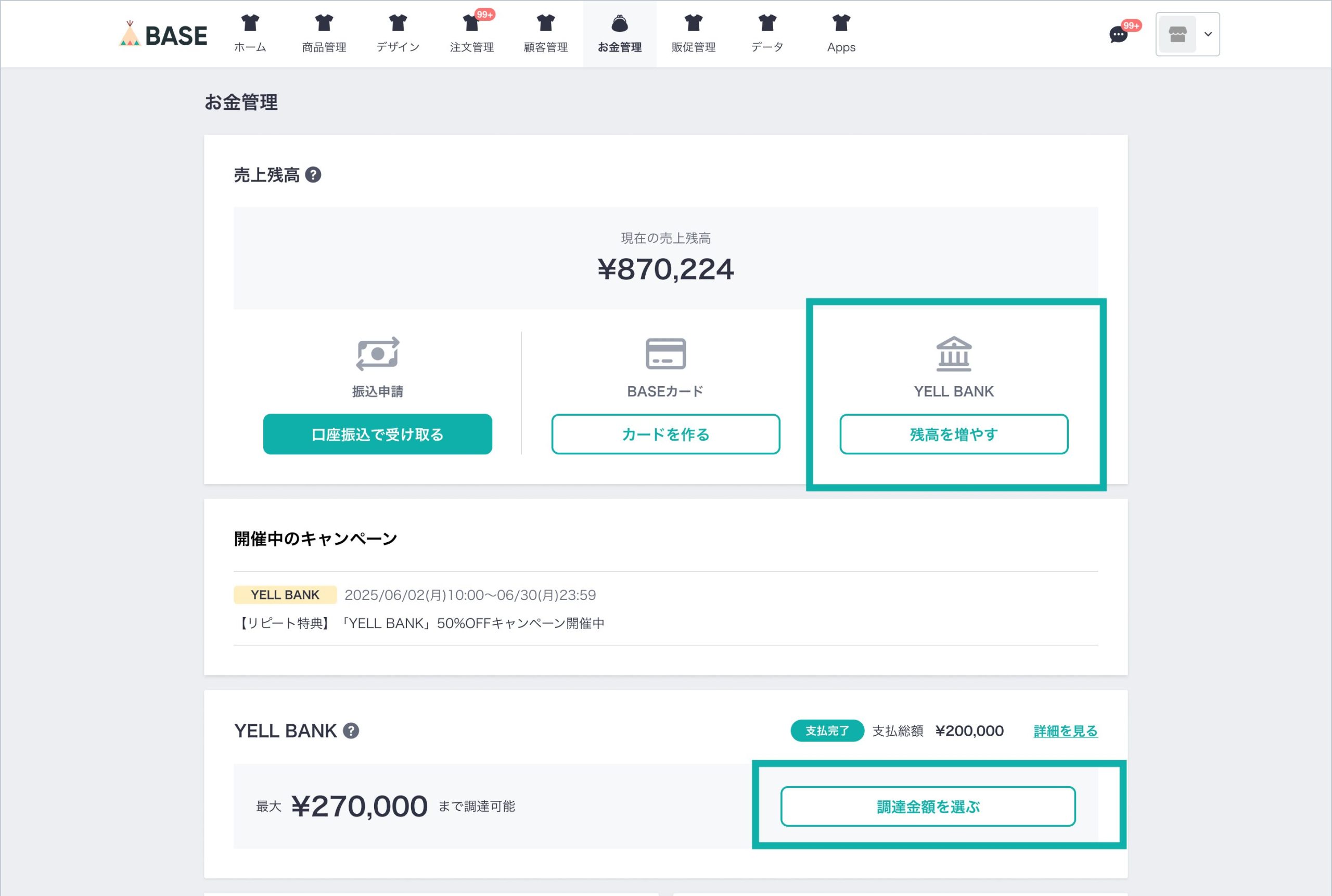This screenshot has height=896, width=1332.
Task: Click the BASEカード credit card icon
Action: click(665, 354)
